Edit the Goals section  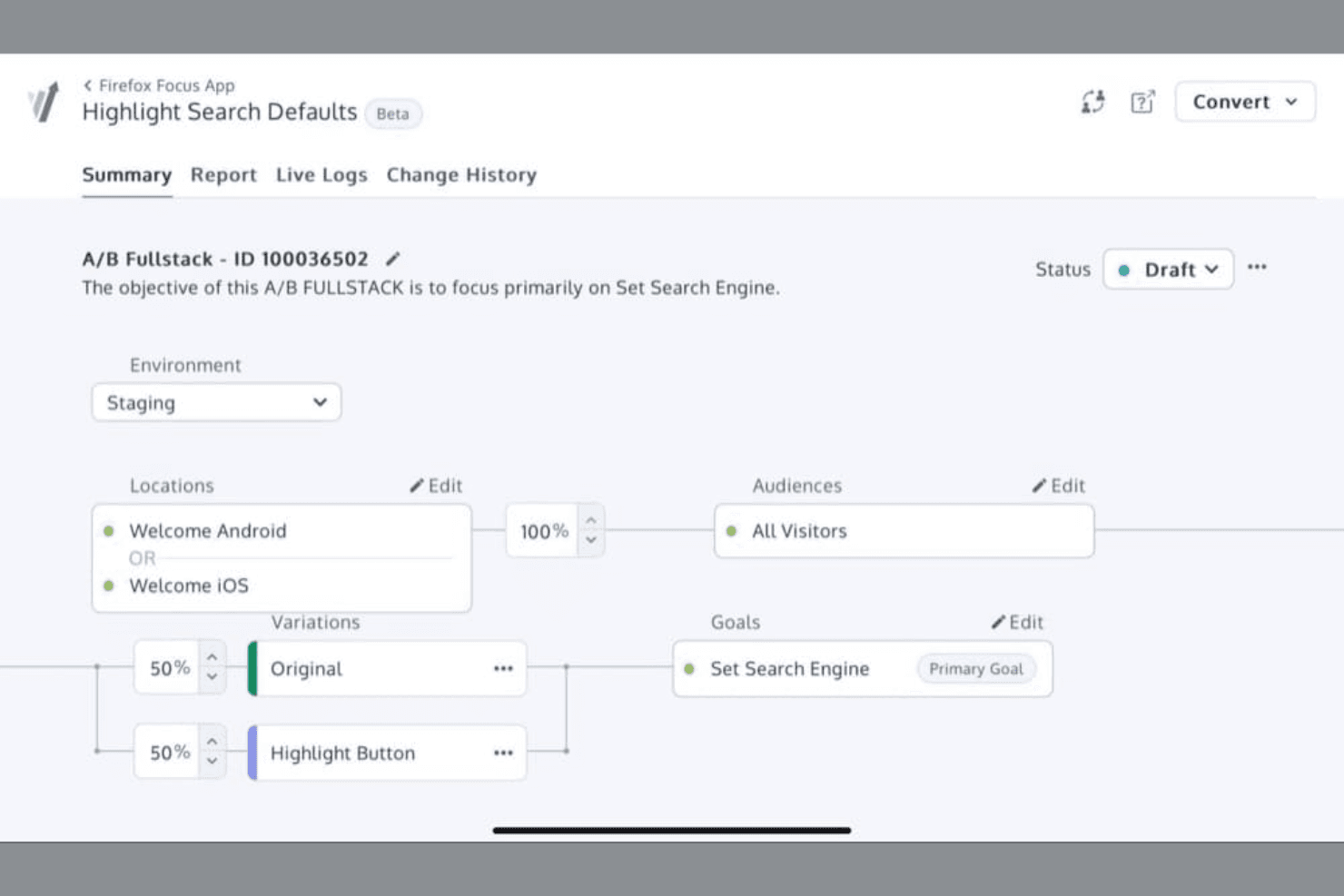coord(1017,622)
